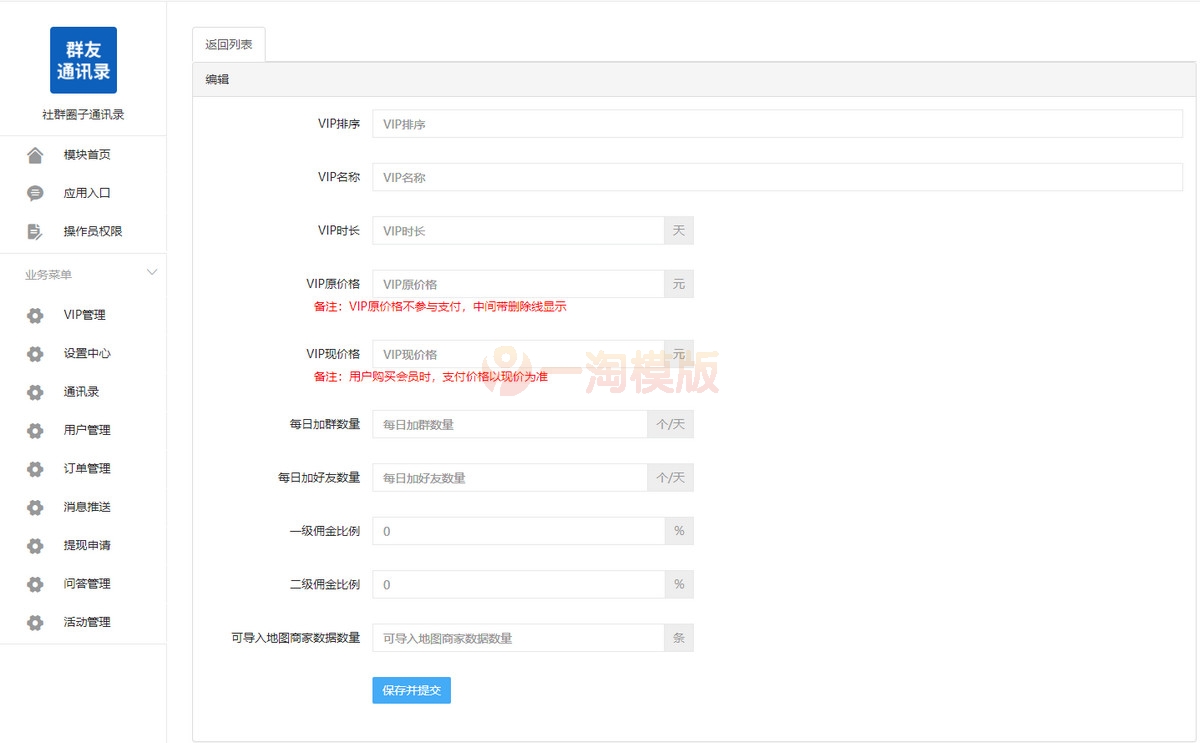This screenshot has height=743, width=1200.
Task: Click the gear icon beside 问答管理
Action: click(x=35, y=584)
